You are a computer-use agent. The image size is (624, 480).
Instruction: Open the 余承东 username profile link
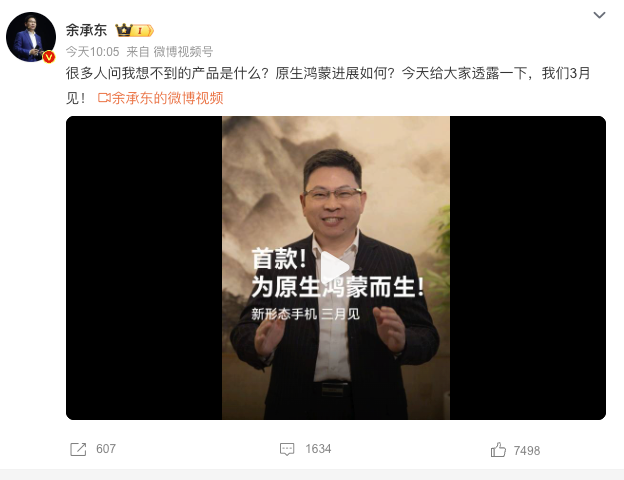[86, 30]
